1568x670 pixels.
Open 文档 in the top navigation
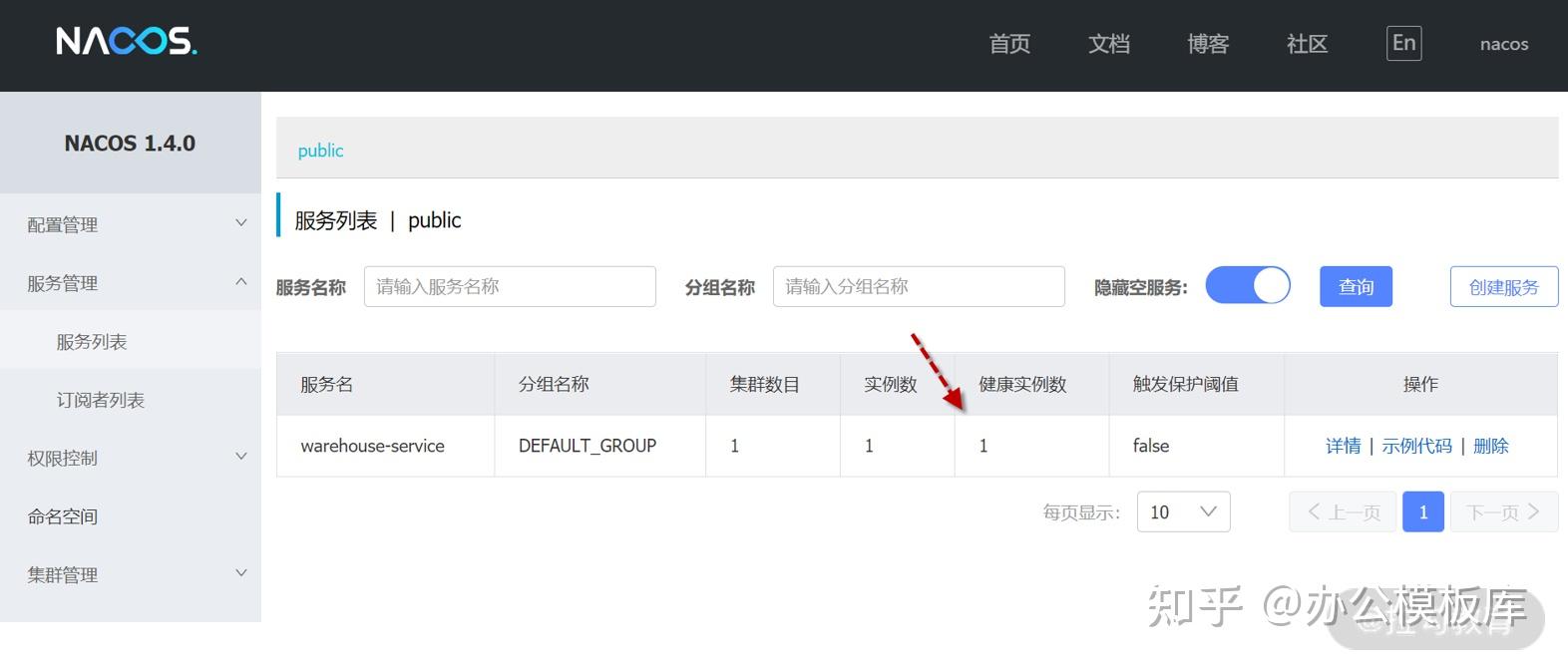point(1108,43)
